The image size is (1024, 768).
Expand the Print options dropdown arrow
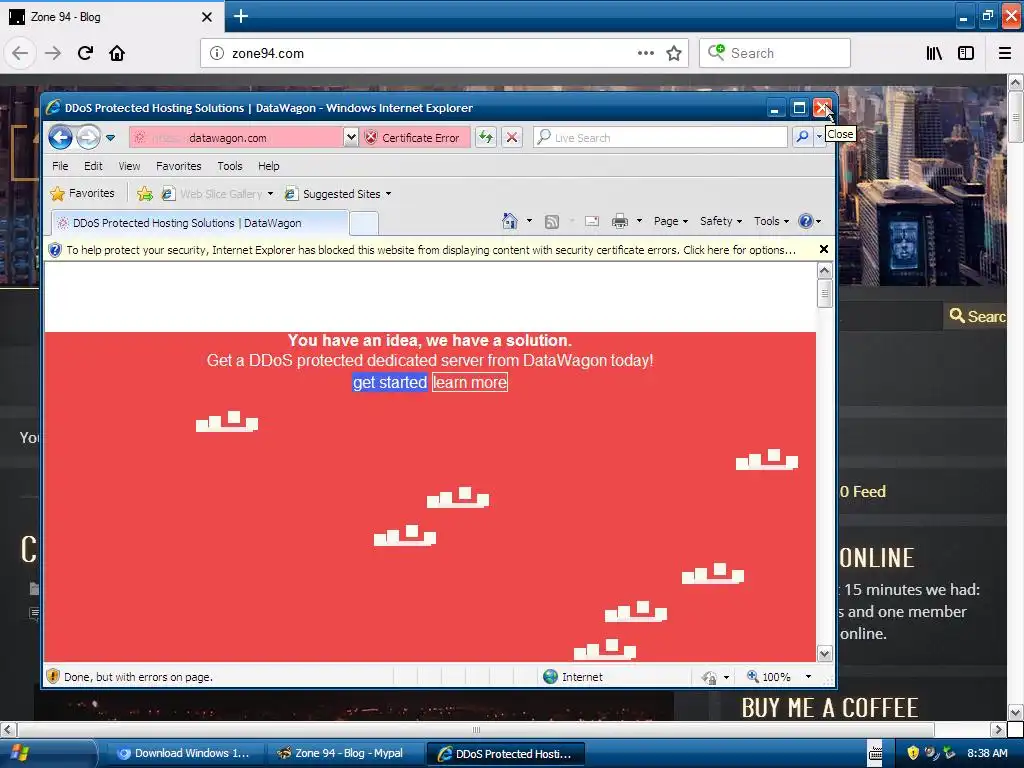coord(639,221)
